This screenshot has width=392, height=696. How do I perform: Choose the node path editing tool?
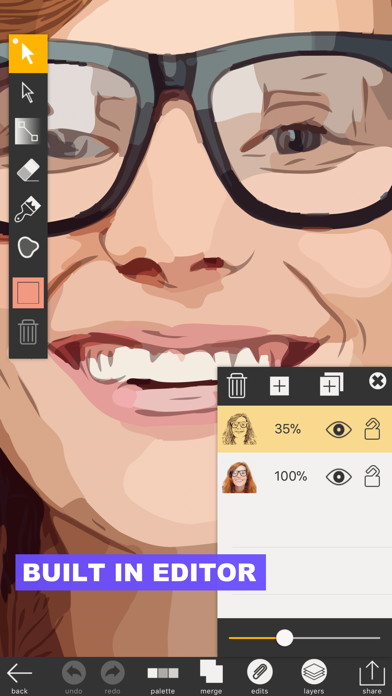coord(28,131)
